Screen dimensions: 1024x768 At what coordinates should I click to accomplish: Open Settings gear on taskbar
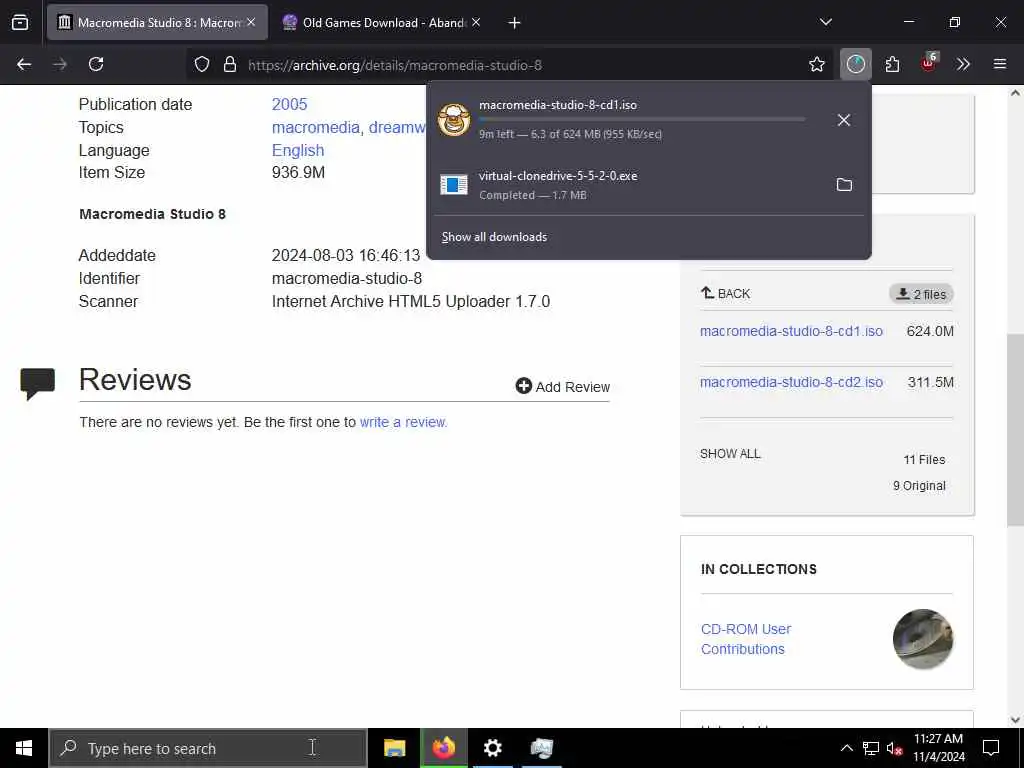[492, 748]
